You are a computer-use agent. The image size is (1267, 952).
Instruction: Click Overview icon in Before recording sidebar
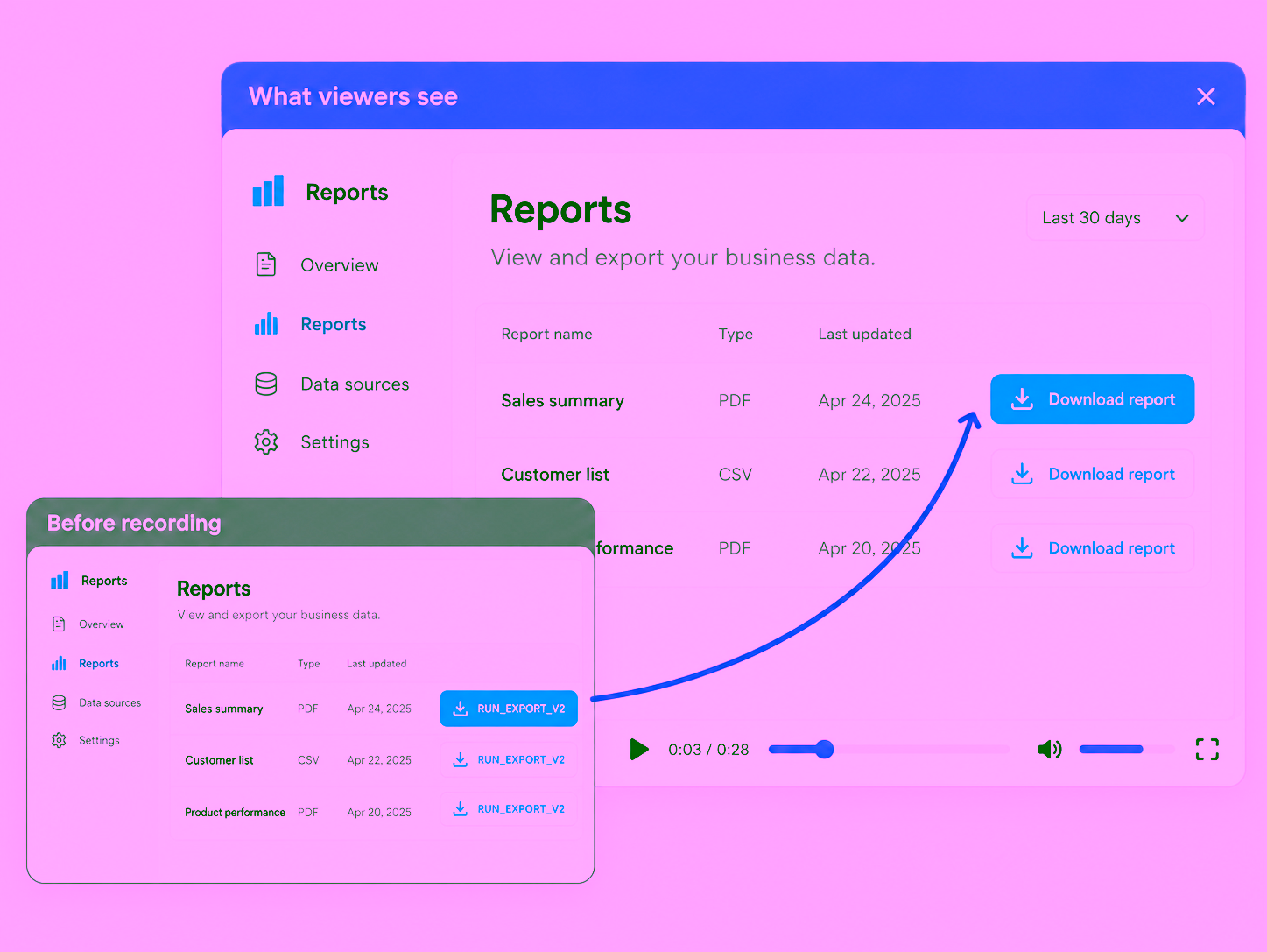59,624
